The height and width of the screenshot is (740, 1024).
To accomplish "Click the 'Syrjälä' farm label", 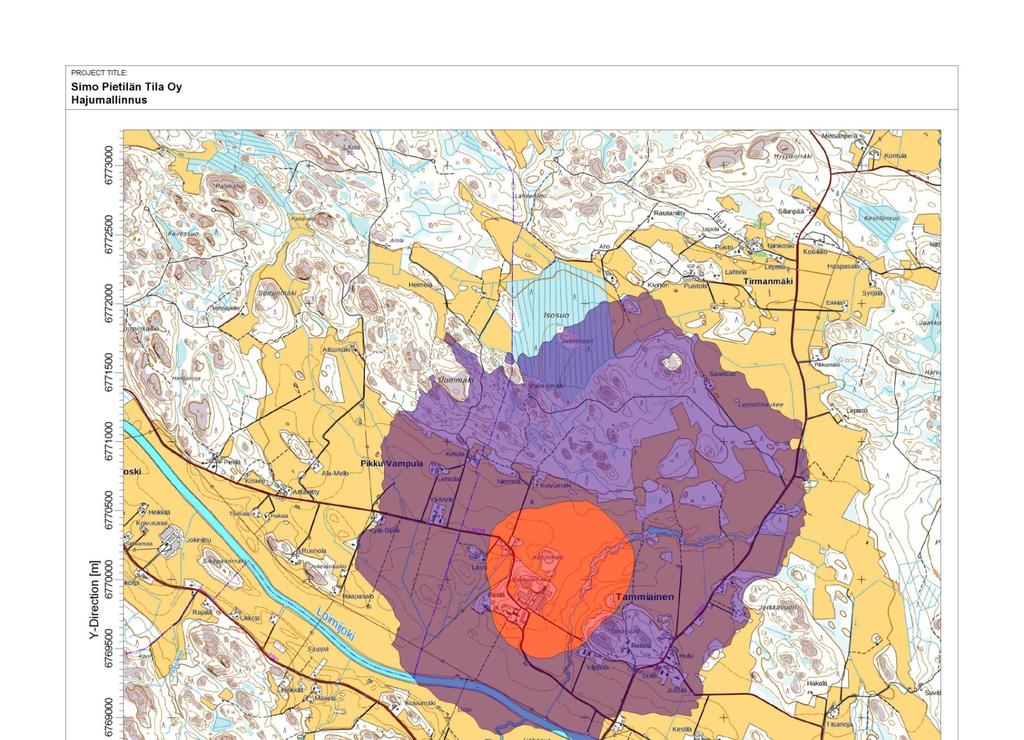I will [872, 293].
